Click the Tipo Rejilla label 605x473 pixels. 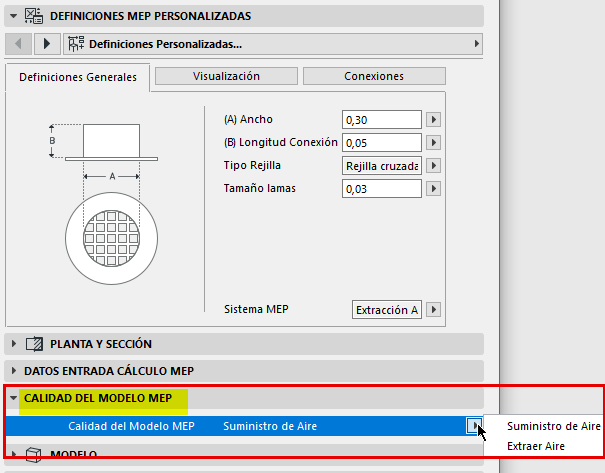point(252,165)
